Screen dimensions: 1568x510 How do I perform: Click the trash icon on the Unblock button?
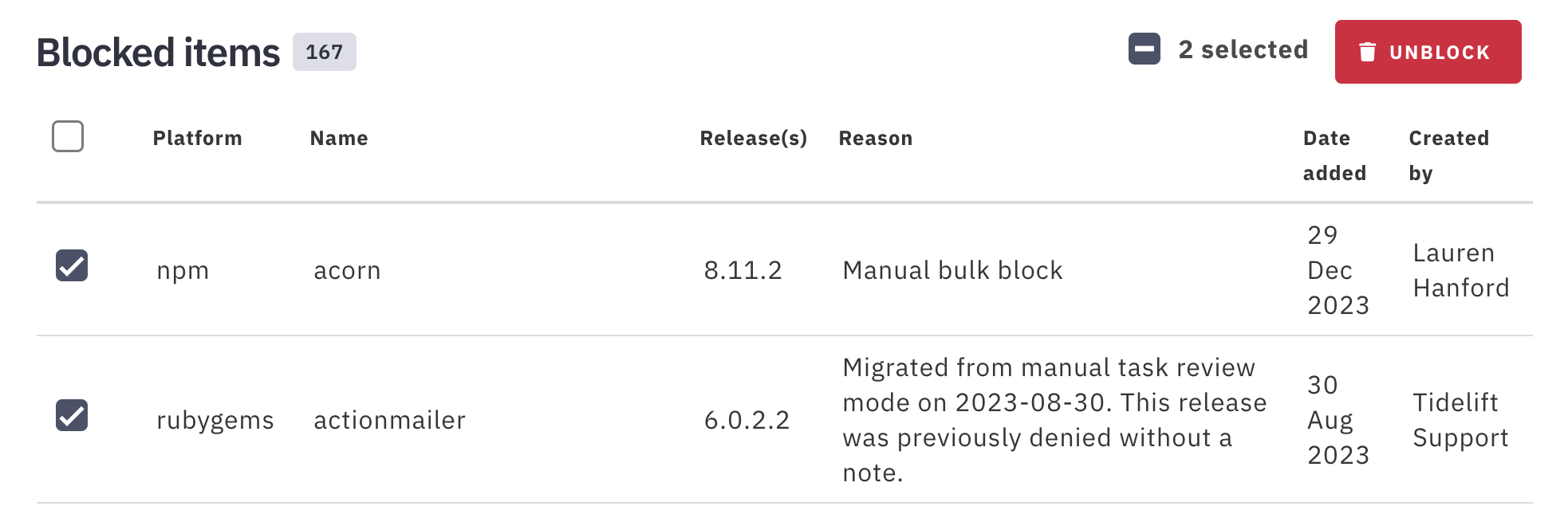click(1369, 51)
